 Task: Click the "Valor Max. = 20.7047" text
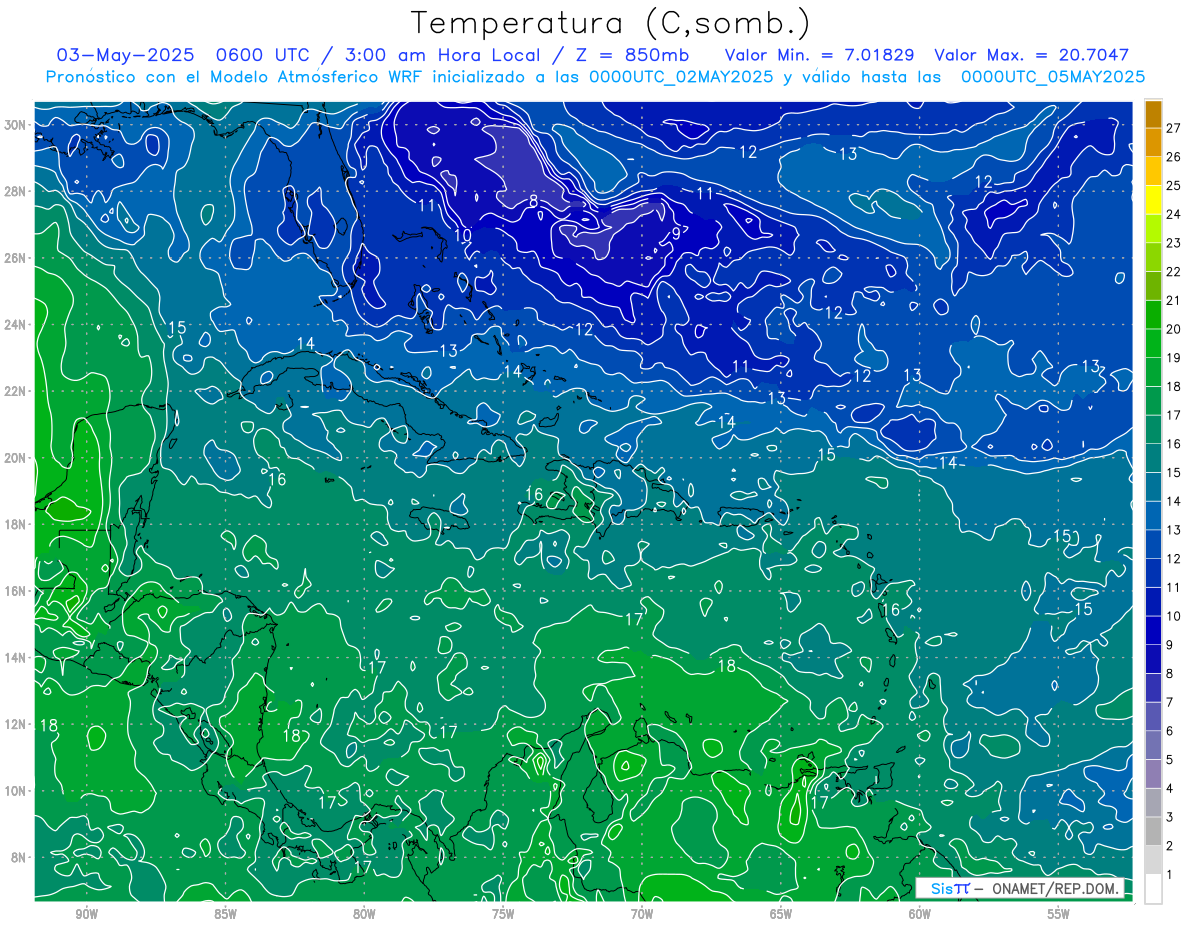pyautogui.click(x=1031, y=55)
